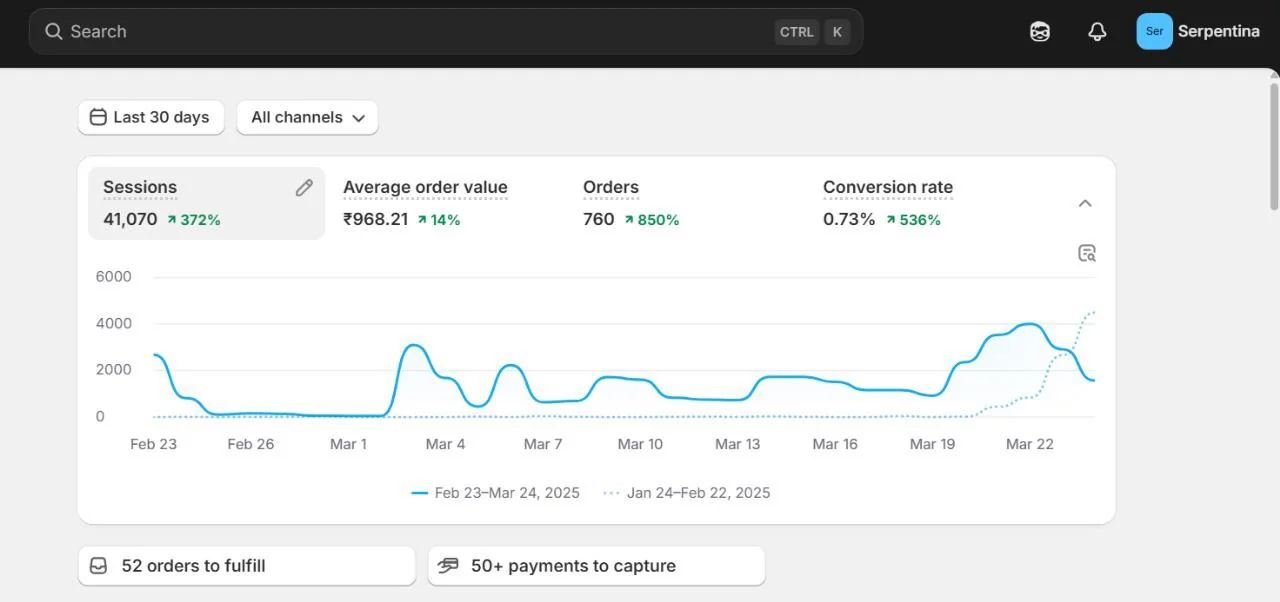Image resolution: width=1280 pixels, height=602 pixels.
Task: Click the pencil edit icon on Sessions
Action: tap(304, 188)
